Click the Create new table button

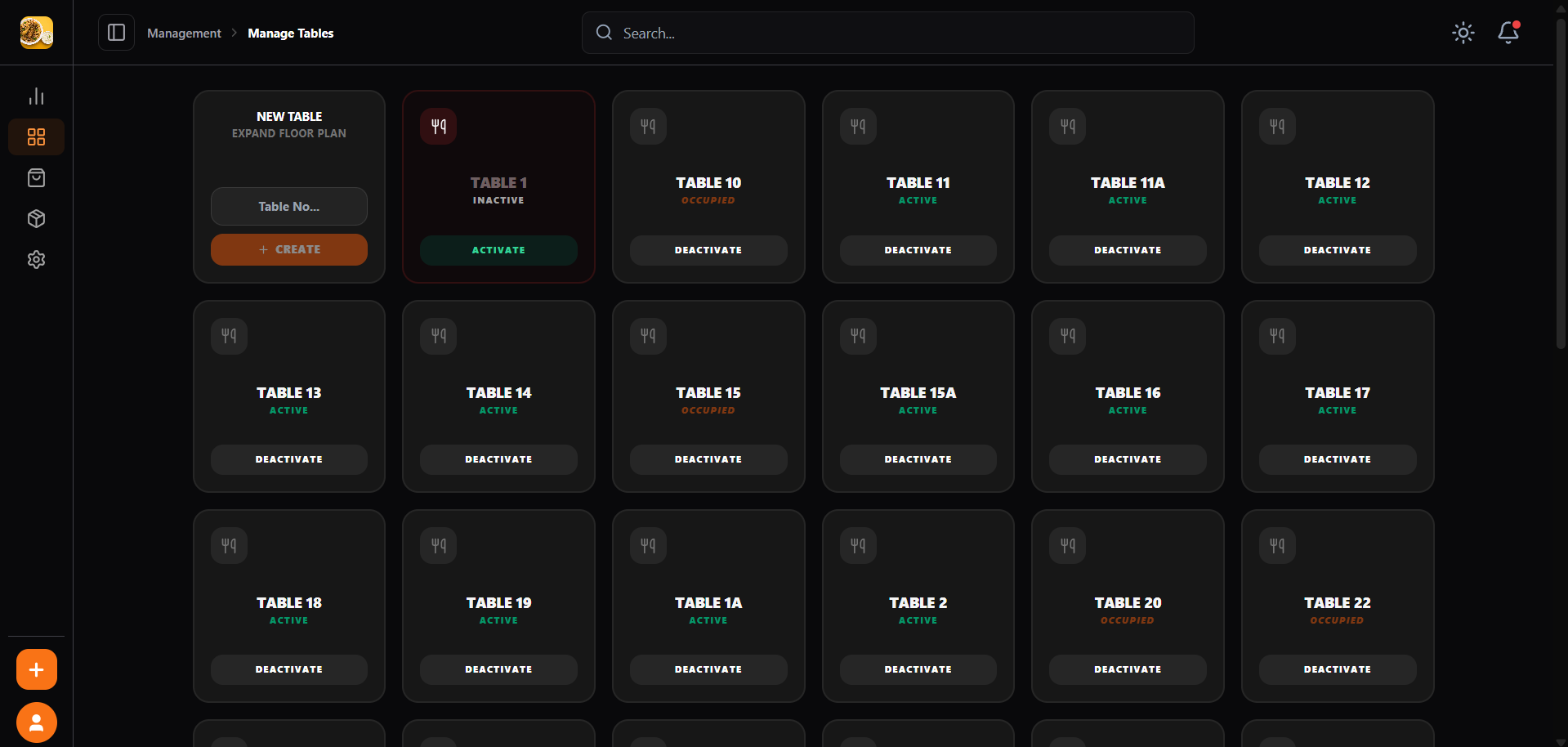pos(289,249)
